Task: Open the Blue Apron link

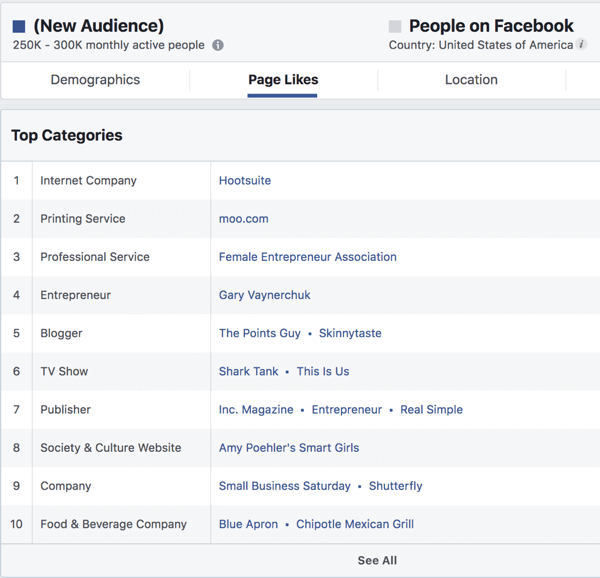Action: tap(248, 524)
